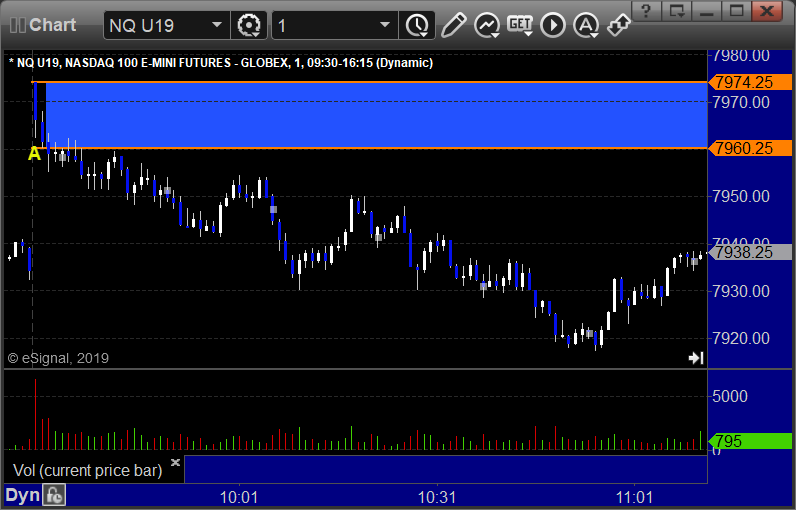Open symbol settings gear menu
796x510 pixels.
pos(249,25)
